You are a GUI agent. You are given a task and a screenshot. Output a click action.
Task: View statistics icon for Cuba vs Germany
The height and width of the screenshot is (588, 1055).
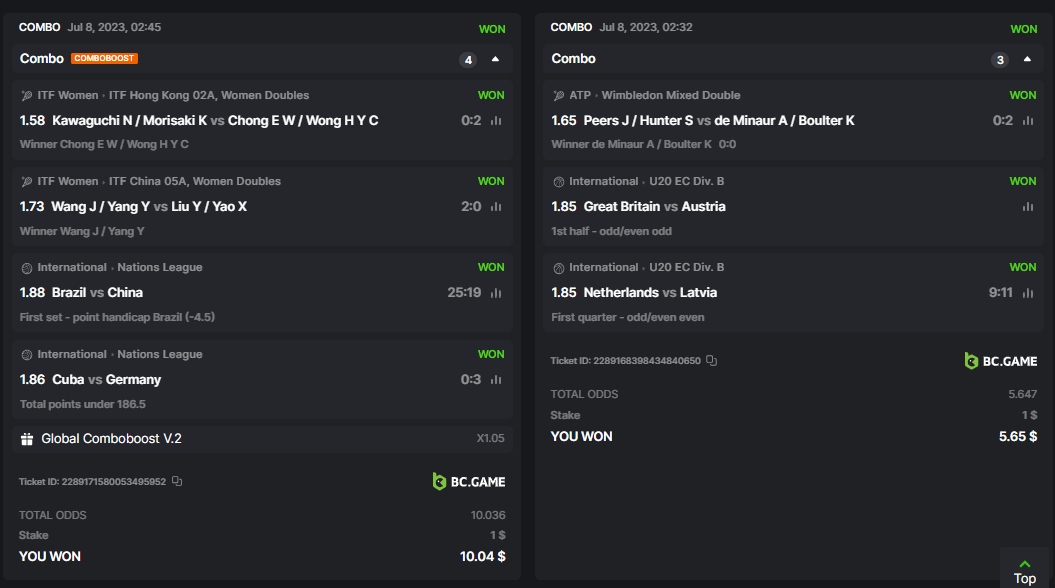coord(496,380)
